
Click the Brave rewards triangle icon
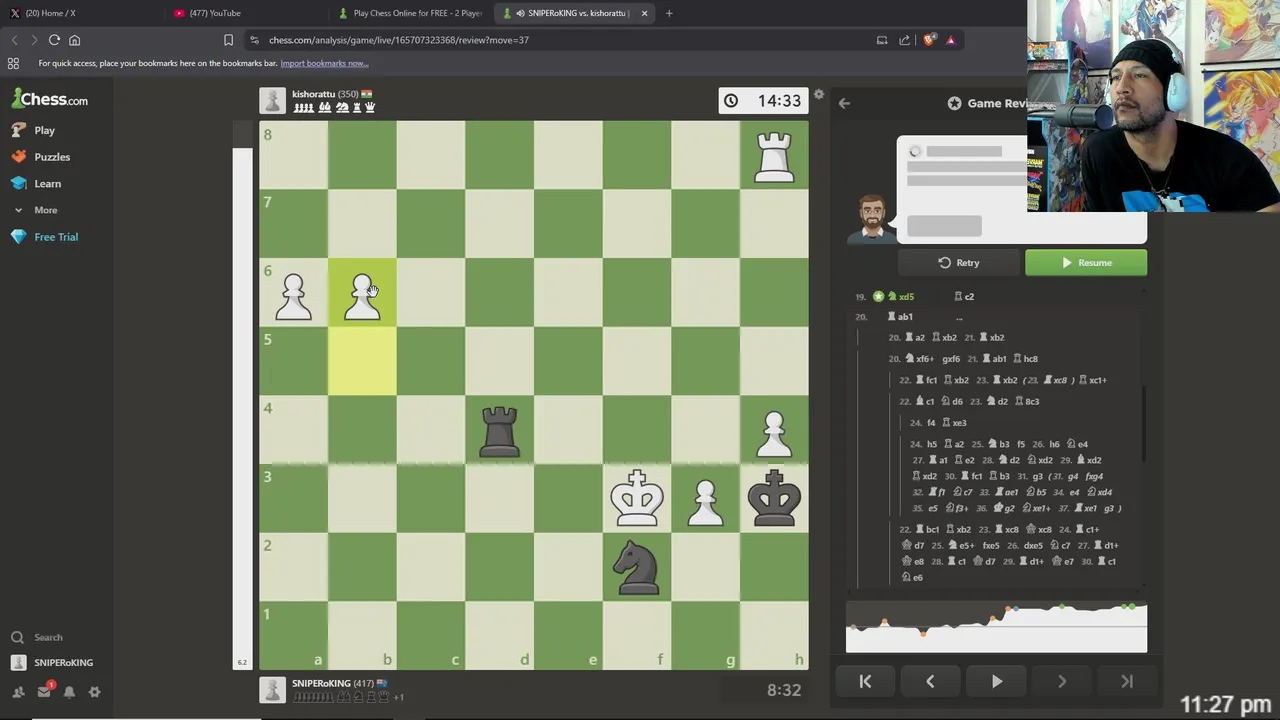click(950, 40)
